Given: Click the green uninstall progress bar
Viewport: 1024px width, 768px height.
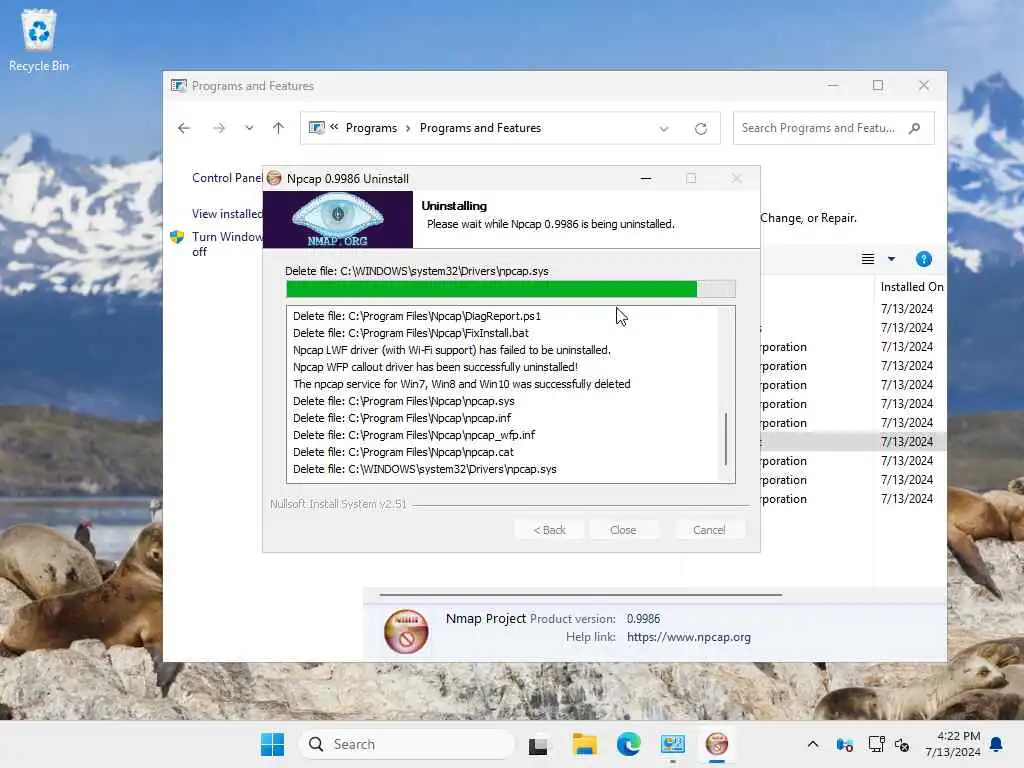Looking at the screenshot, I should (x=511, y=289).
